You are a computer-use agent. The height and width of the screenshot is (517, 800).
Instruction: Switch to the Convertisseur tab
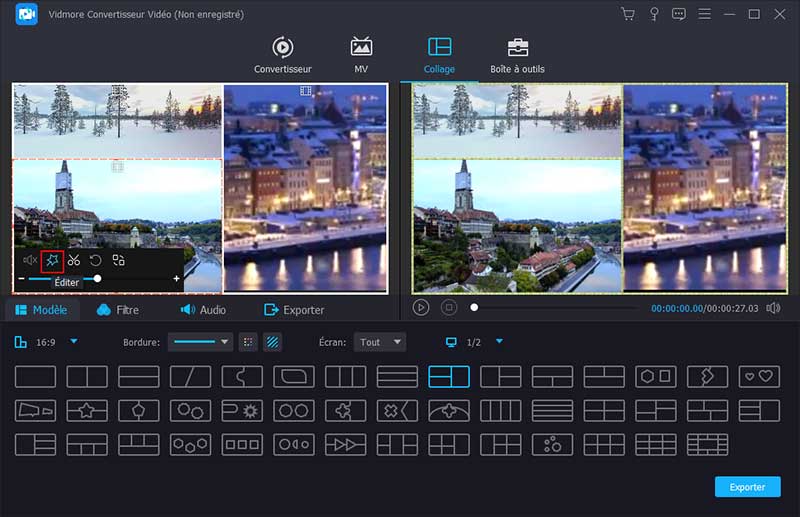[283, 56]
